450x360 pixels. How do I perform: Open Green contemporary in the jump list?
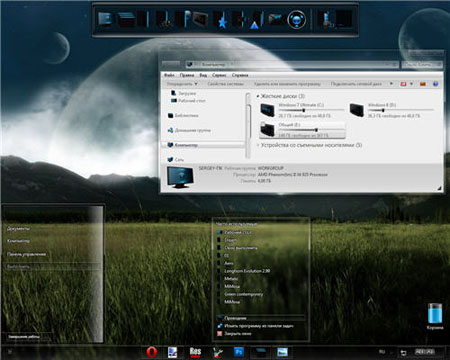pyautogui.click(x=243, y=294)
